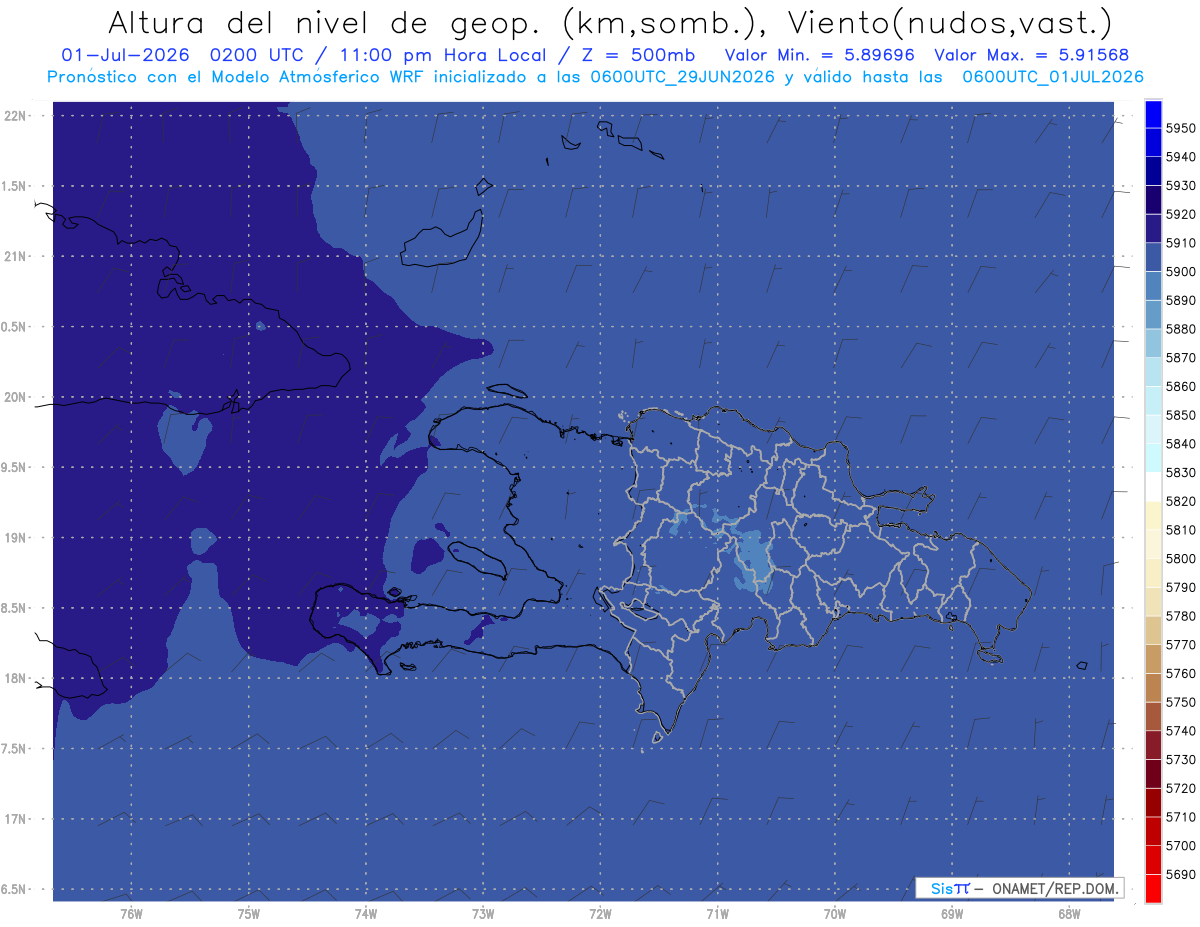Click the '5920' color bar label
This screenshot has width=1200, height=927.
coord(1181,214)
